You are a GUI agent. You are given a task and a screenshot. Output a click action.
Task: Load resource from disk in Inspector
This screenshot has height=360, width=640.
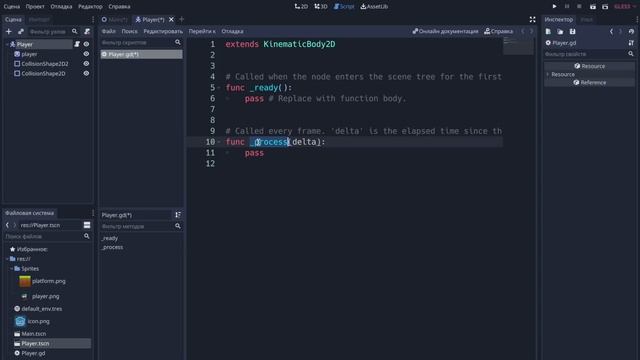(x=560, y=31)
